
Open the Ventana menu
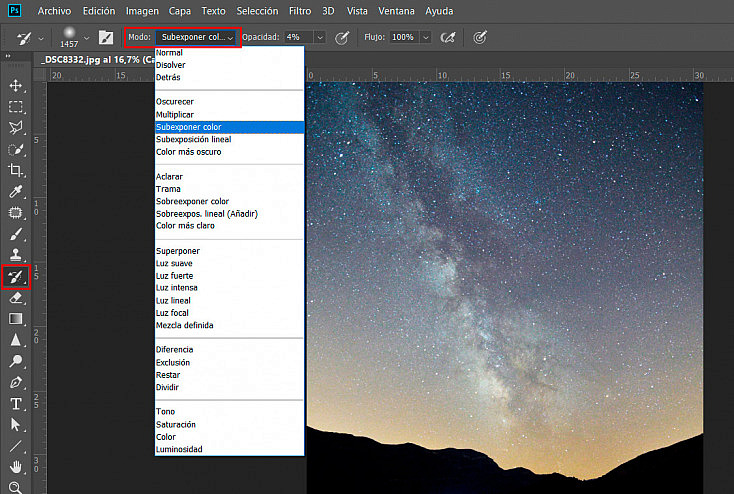tap(396, 11)
